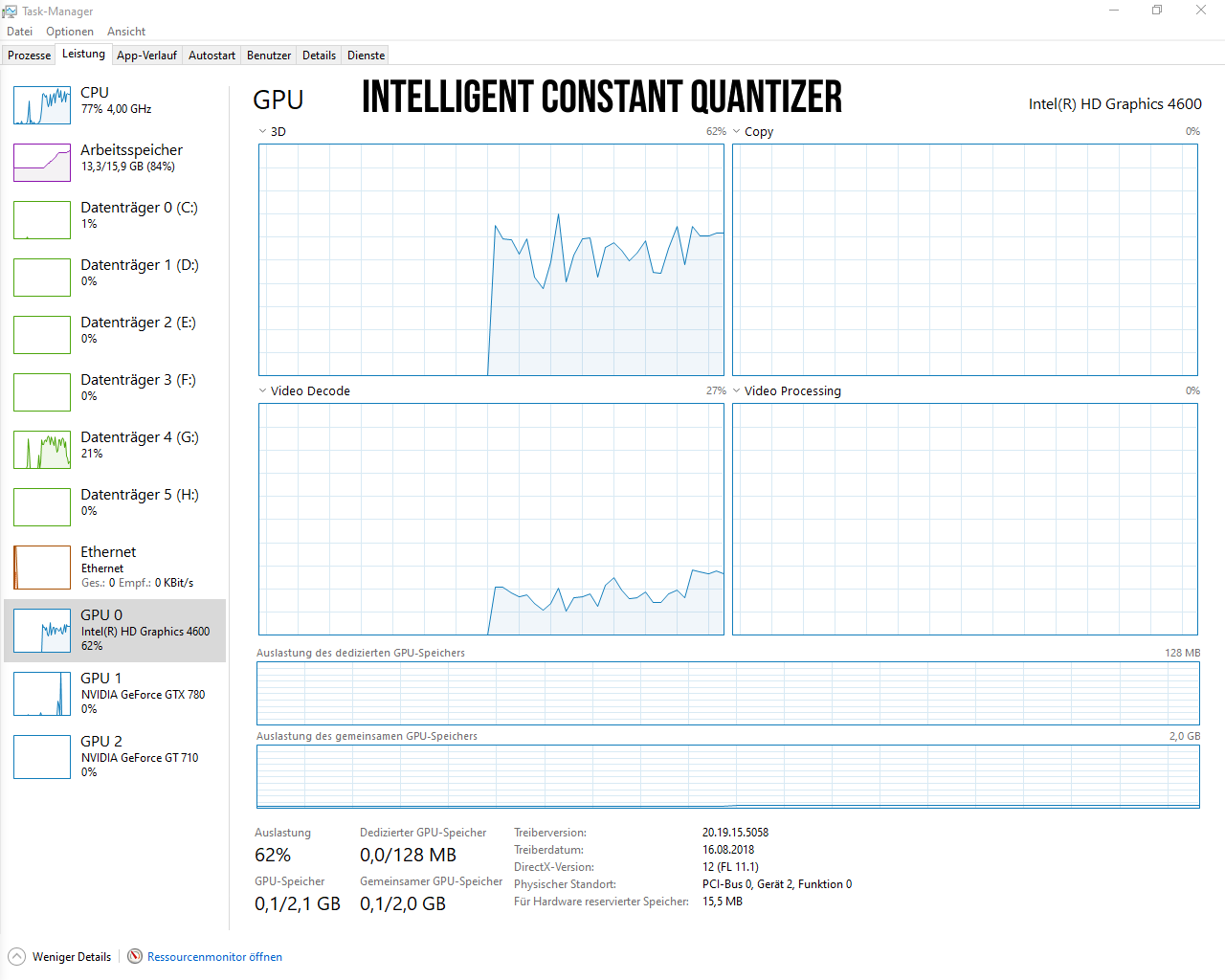Switch to the Prozesse tab

coord(29,56)
